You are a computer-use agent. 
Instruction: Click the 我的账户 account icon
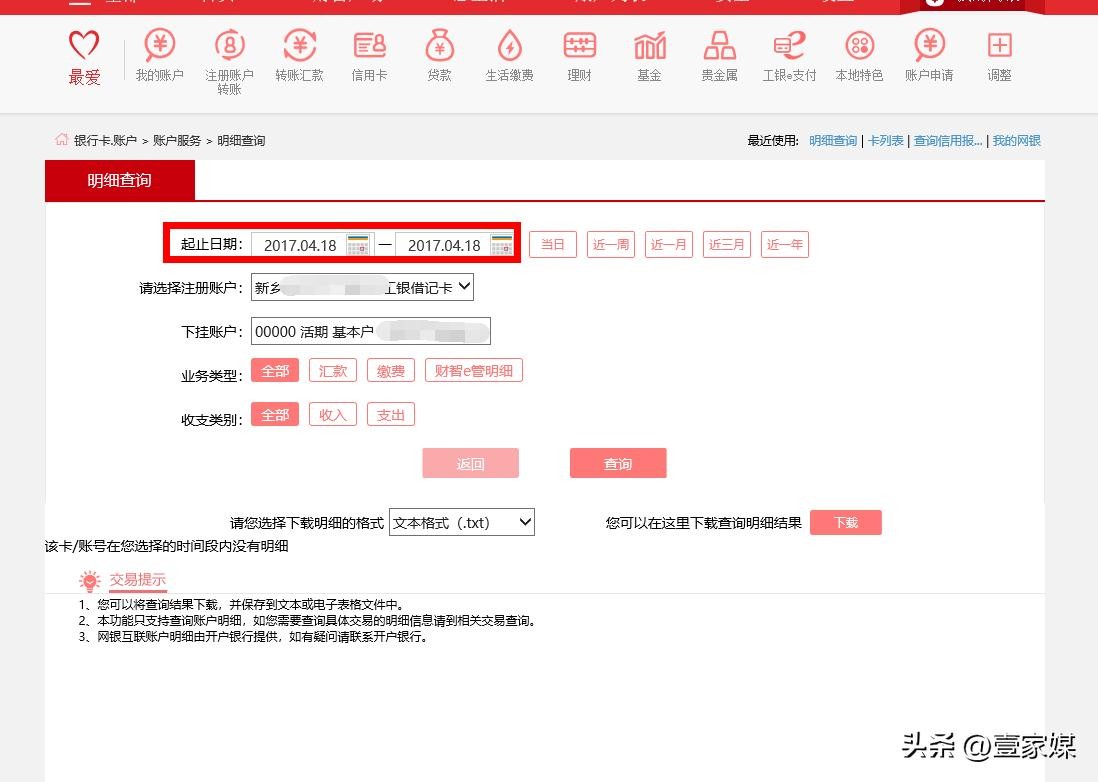(159, 46)
